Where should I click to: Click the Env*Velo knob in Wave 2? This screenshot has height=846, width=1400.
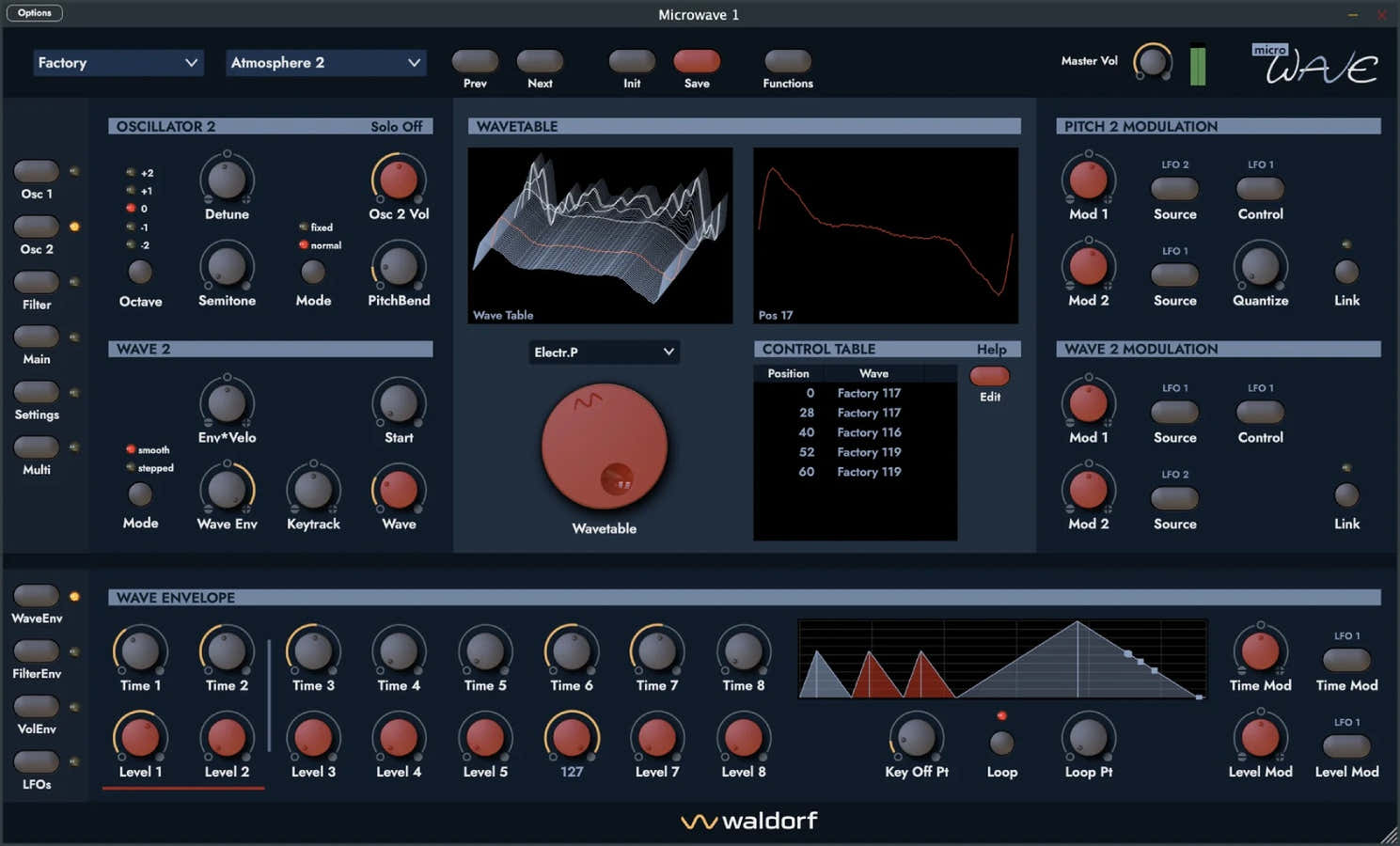227,403
